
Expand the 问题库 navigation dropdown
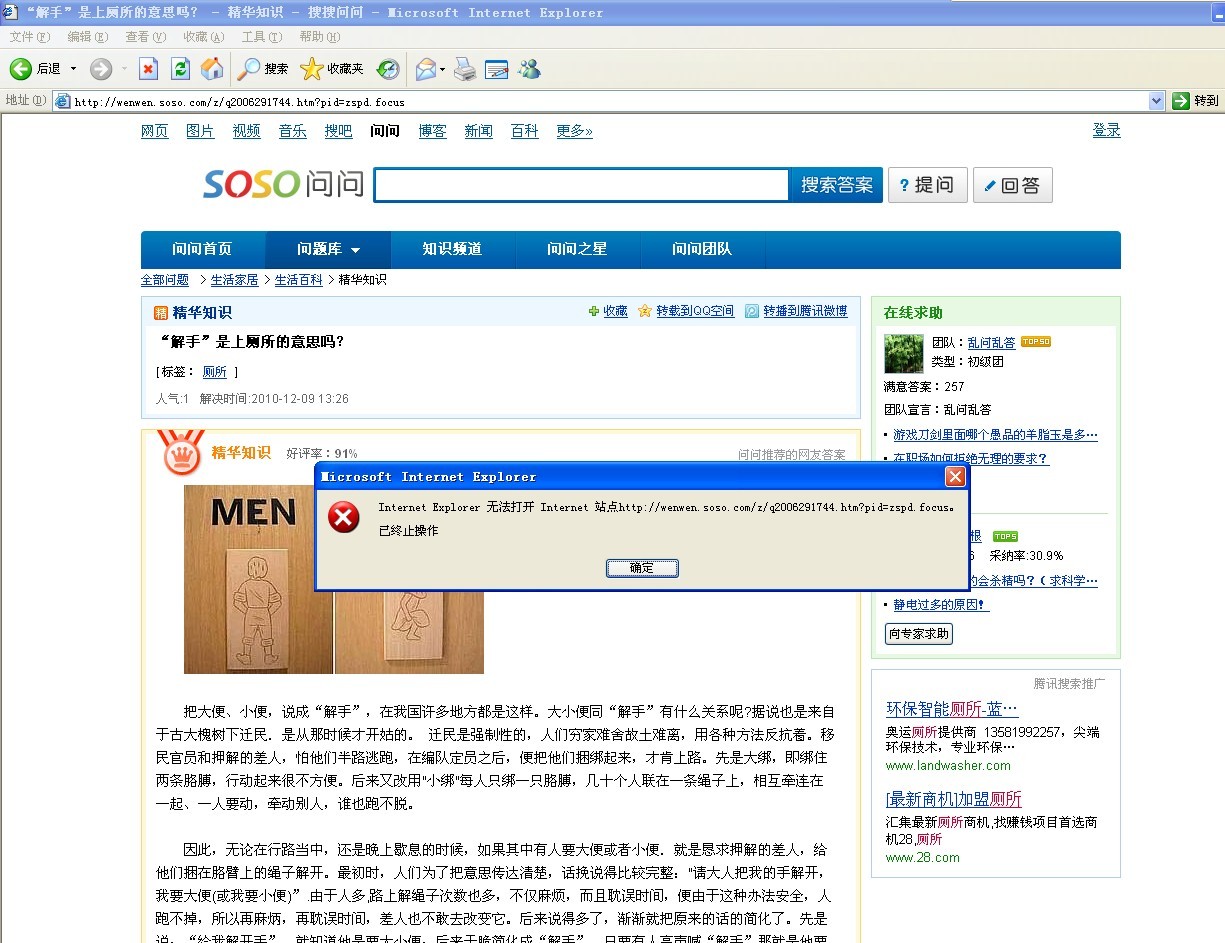(x=355, y=250)
